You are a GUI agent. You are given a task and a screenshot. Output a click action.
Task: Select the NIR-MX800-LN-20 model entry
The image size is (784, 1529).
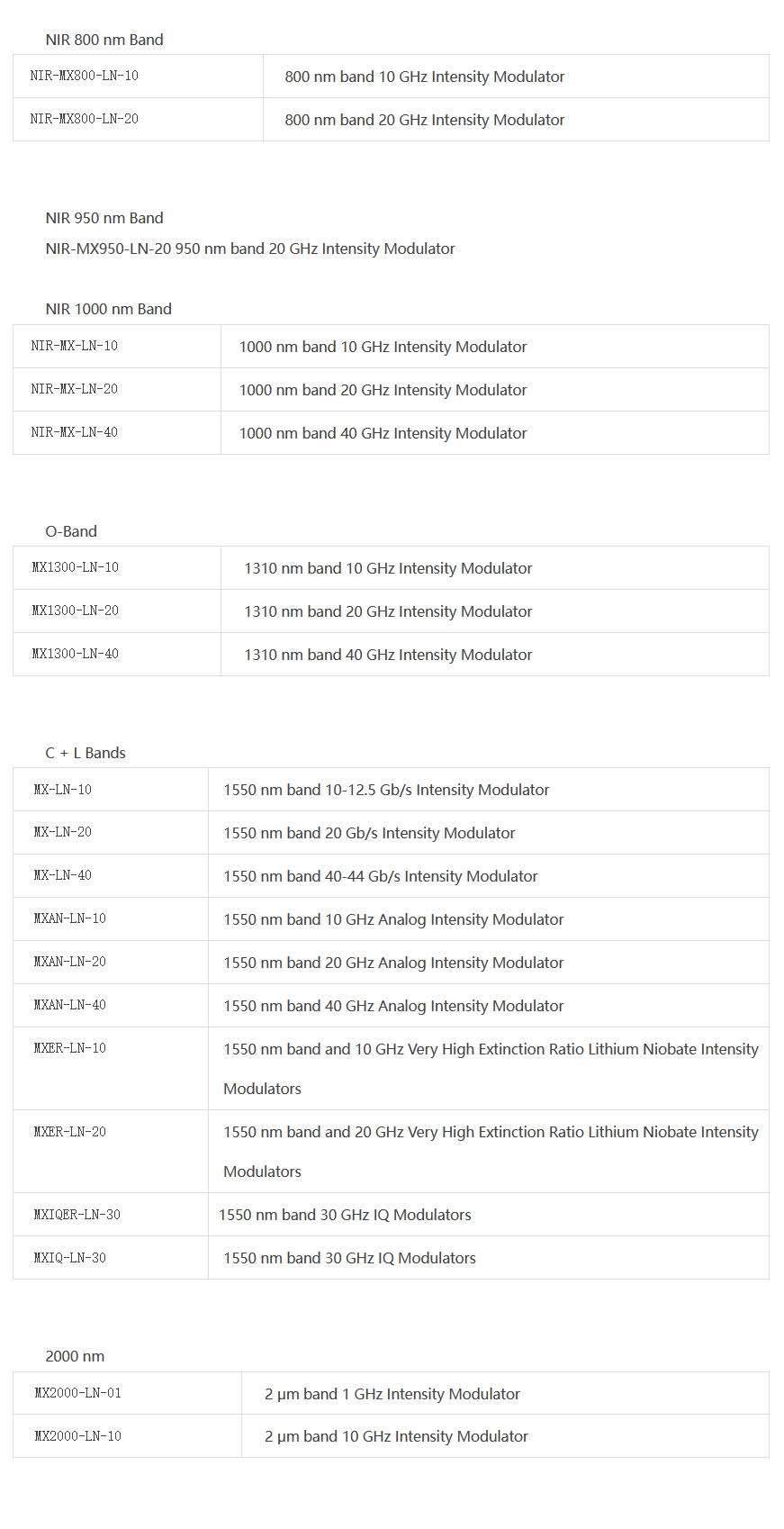point(85,119)
